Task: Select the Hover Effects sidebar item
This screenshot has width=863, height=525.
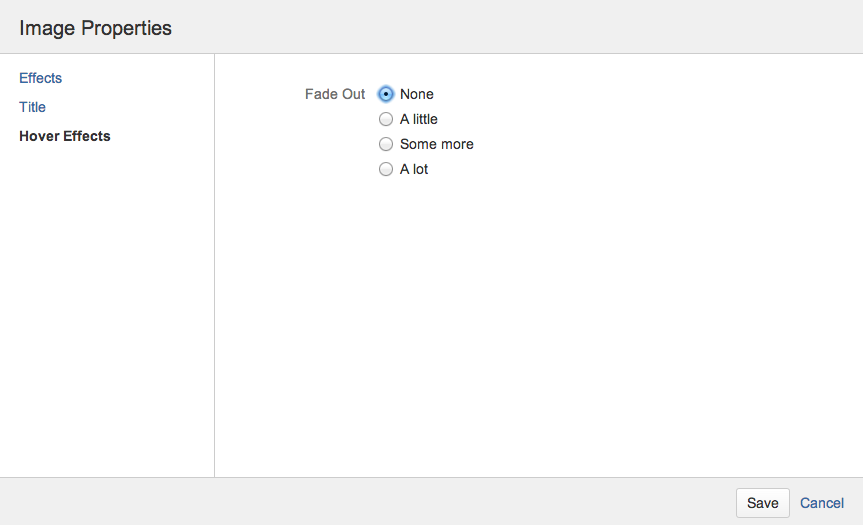Action: point(65,136)
